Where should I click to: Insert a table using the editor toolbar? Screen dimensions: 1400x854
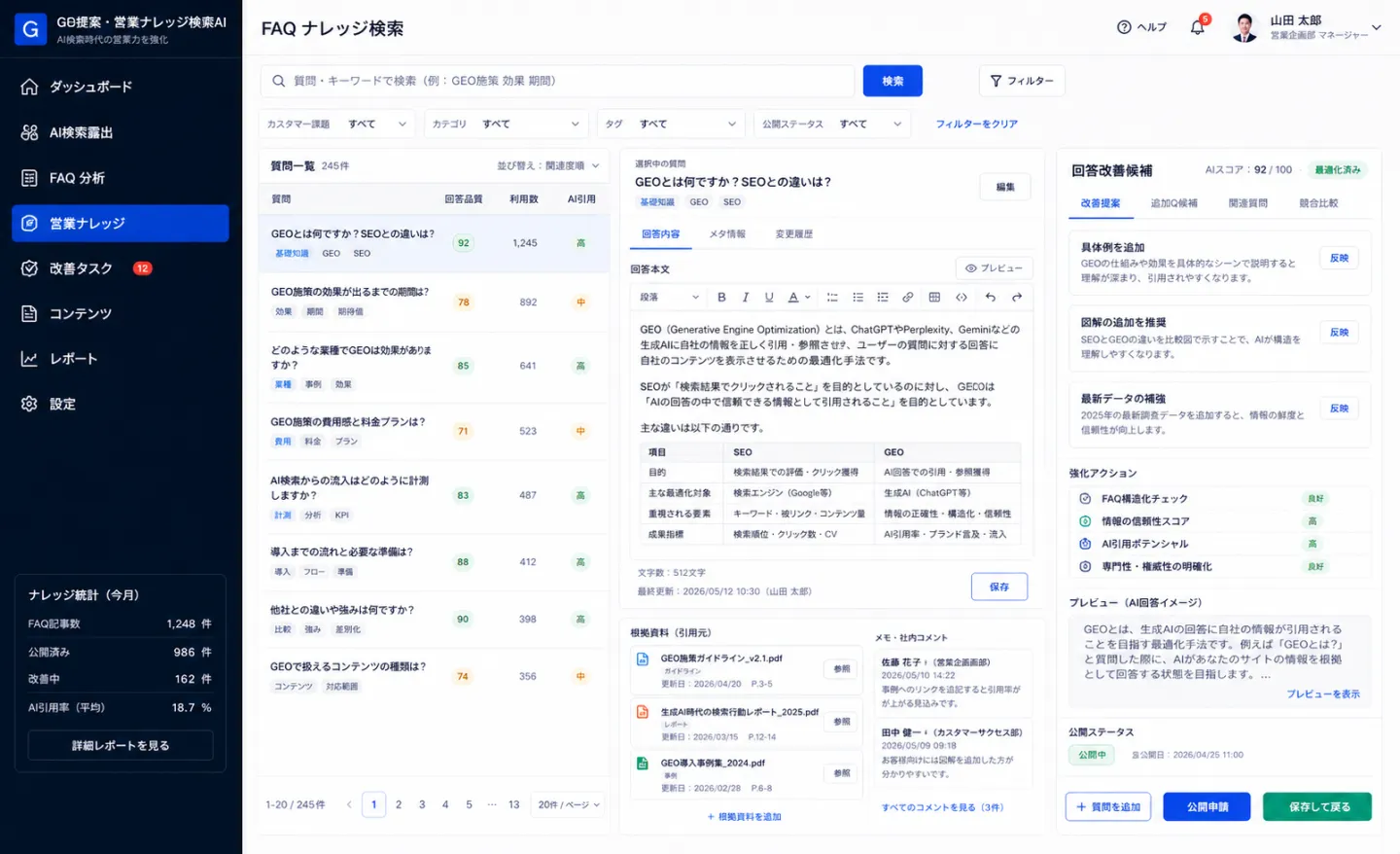tap(934, 298)
